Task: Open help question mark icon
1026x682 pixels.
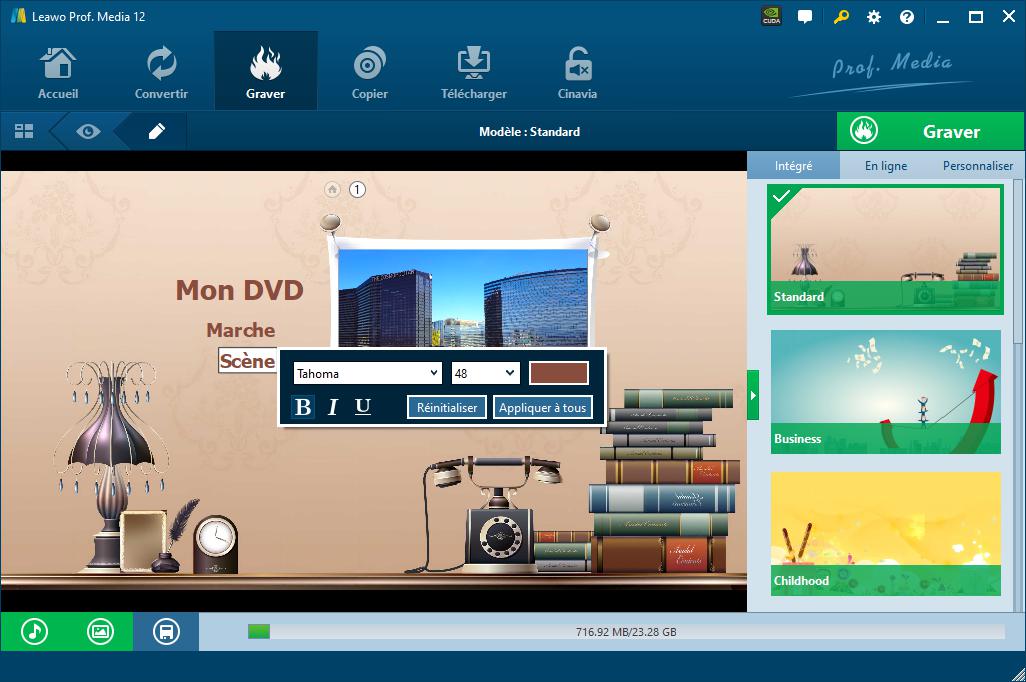Action: (907, 17)
